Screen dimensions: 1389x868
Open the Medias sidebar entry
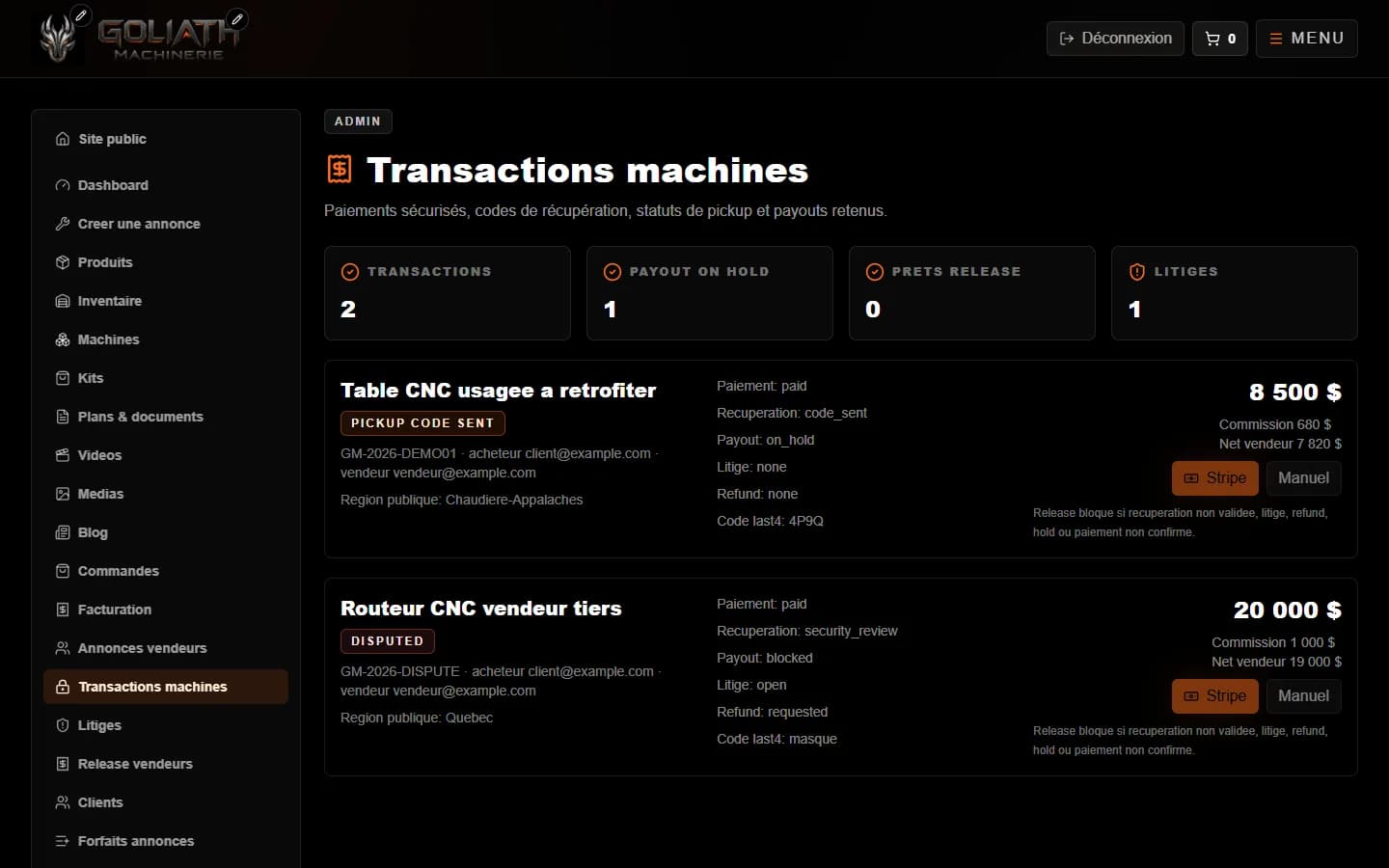click(166, 494)
